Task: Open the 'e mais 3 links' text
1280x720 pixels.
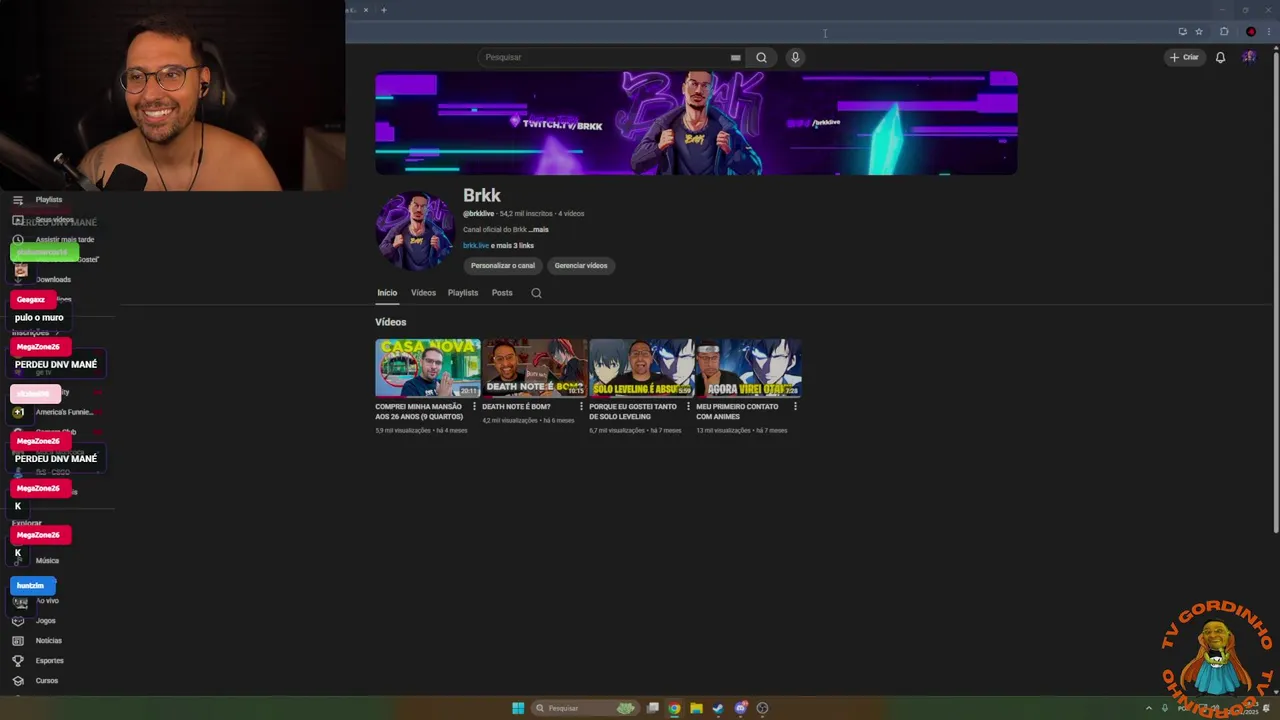Action: [x=513, y=246]
